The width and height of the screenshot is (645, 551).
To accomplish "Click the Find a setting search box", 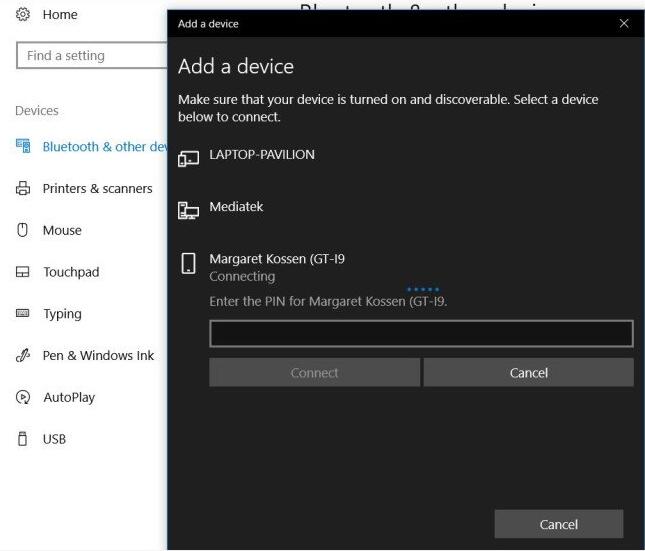I will [92, 56].
